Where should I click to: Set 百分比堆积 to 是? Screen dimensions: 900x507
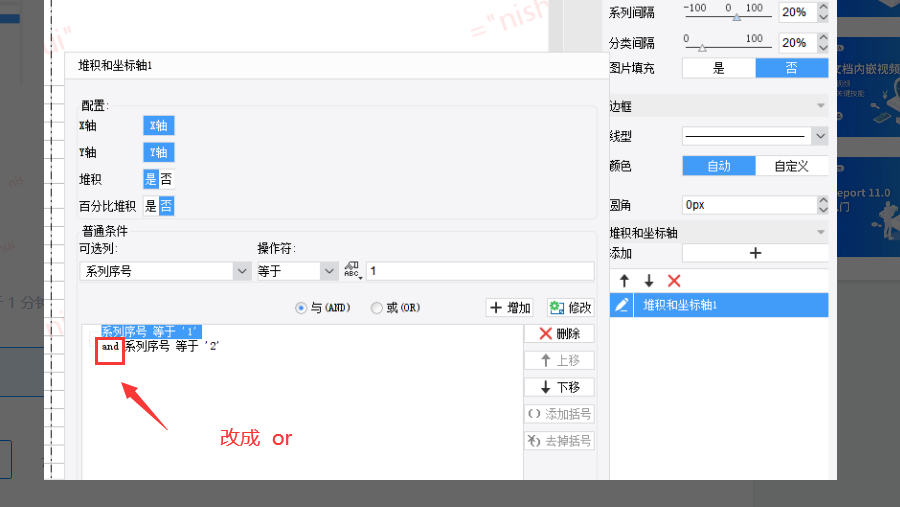150,206
